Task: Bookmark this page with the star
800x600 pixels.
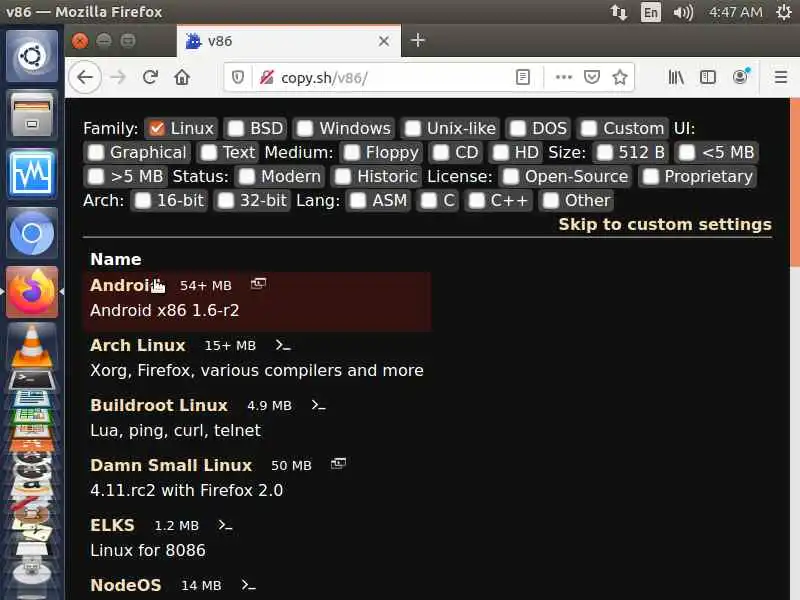Action: tap(620, 78)
